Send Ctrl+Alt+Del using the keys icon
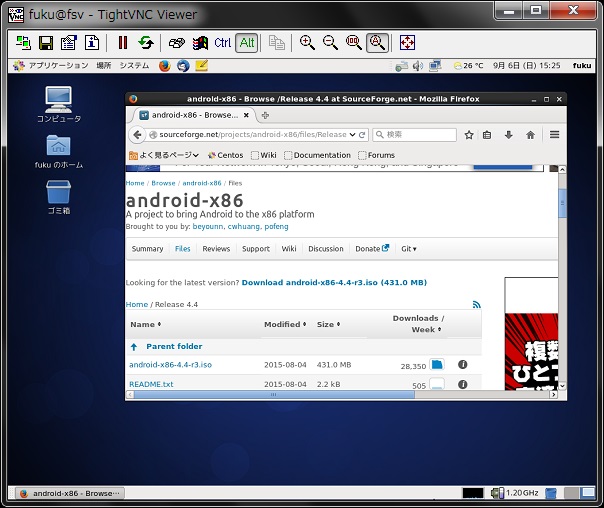The image size is (604, 508). [x=176, y=43]
